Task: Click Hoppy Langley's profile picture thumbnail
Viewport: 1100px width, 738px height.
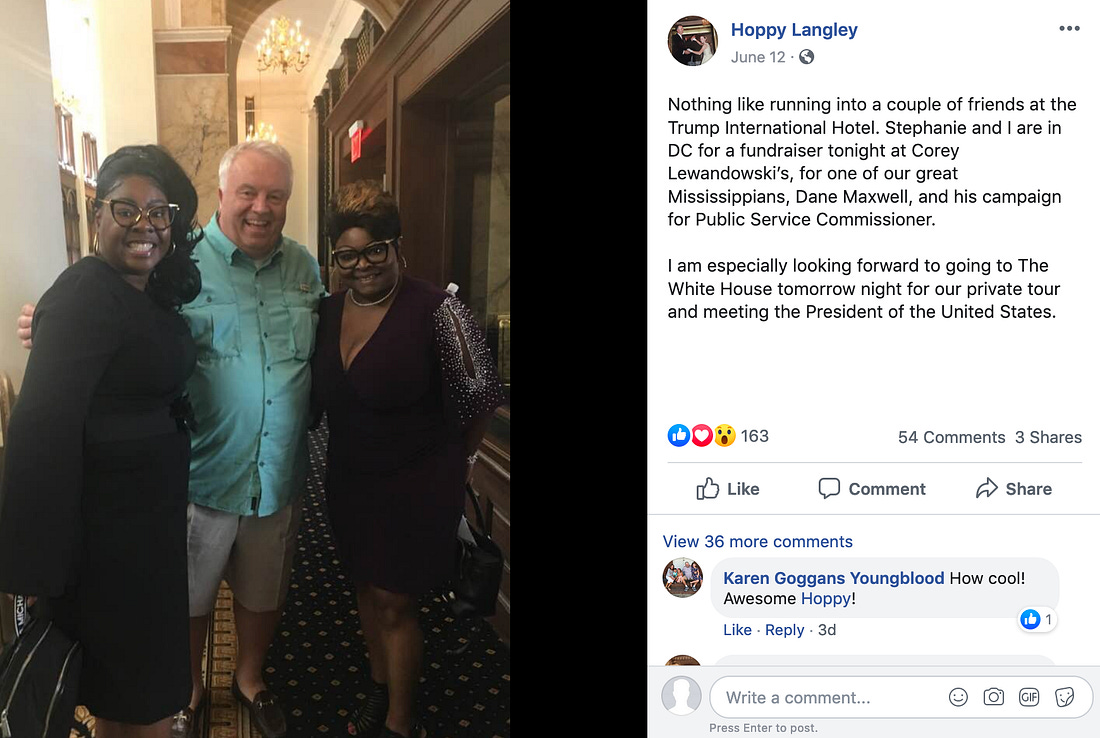Action: point(692,41)
